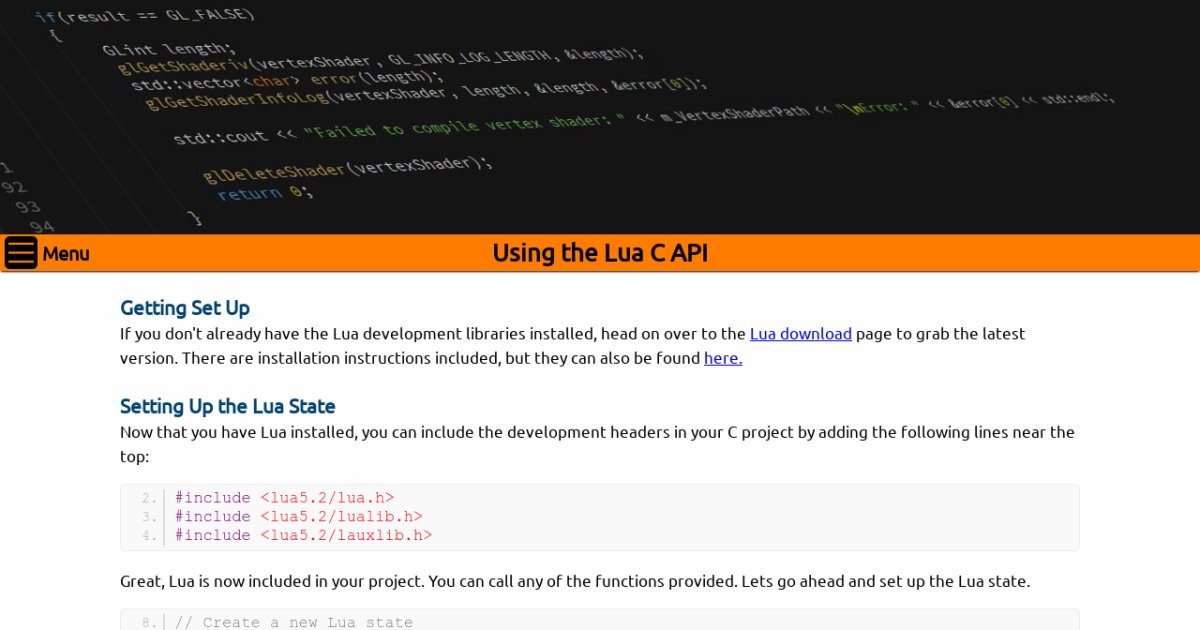Click the lualib.h include code line
This screenshot has width=1200, height=630.
[298, 516]
